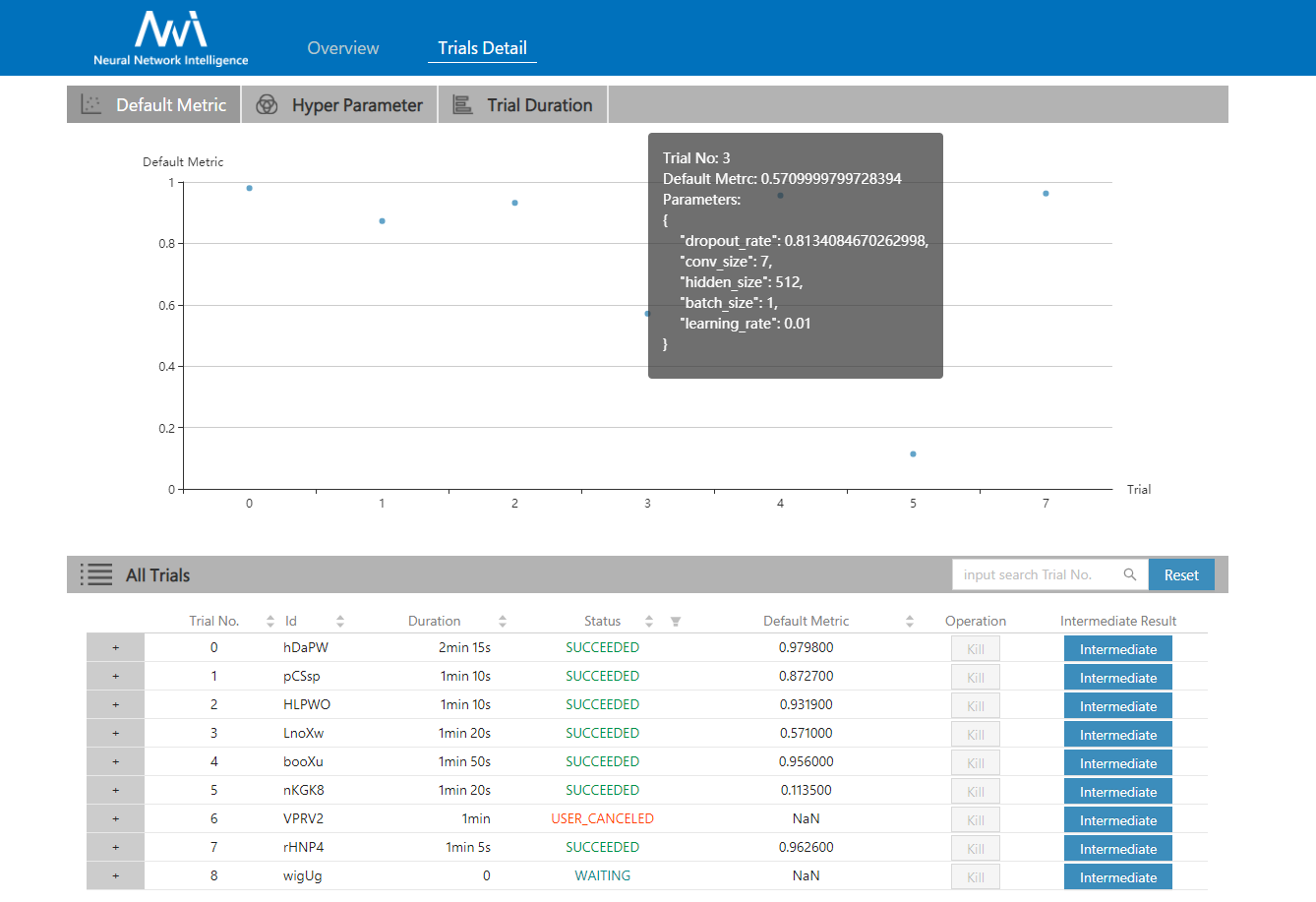
Task: Open Intermediate result for trial pCSsp
Action: click(1117, 678)
